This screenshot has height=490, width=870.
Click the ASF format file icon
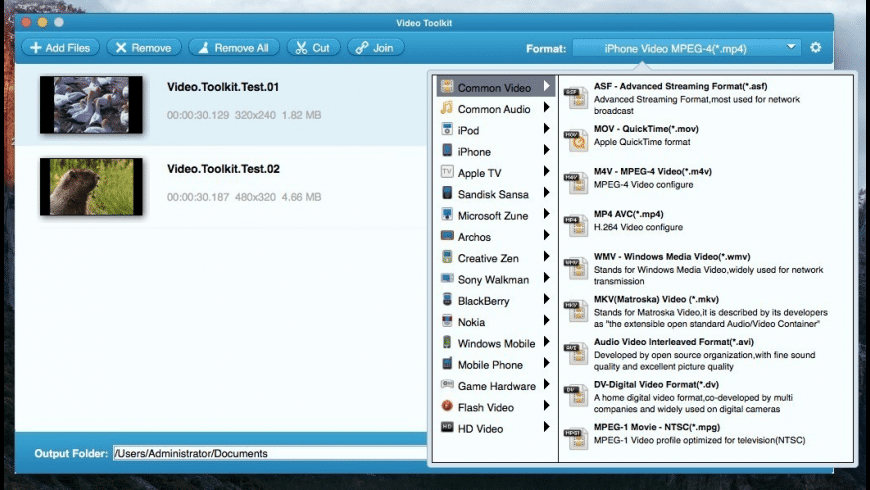click(x=576, y=98)
